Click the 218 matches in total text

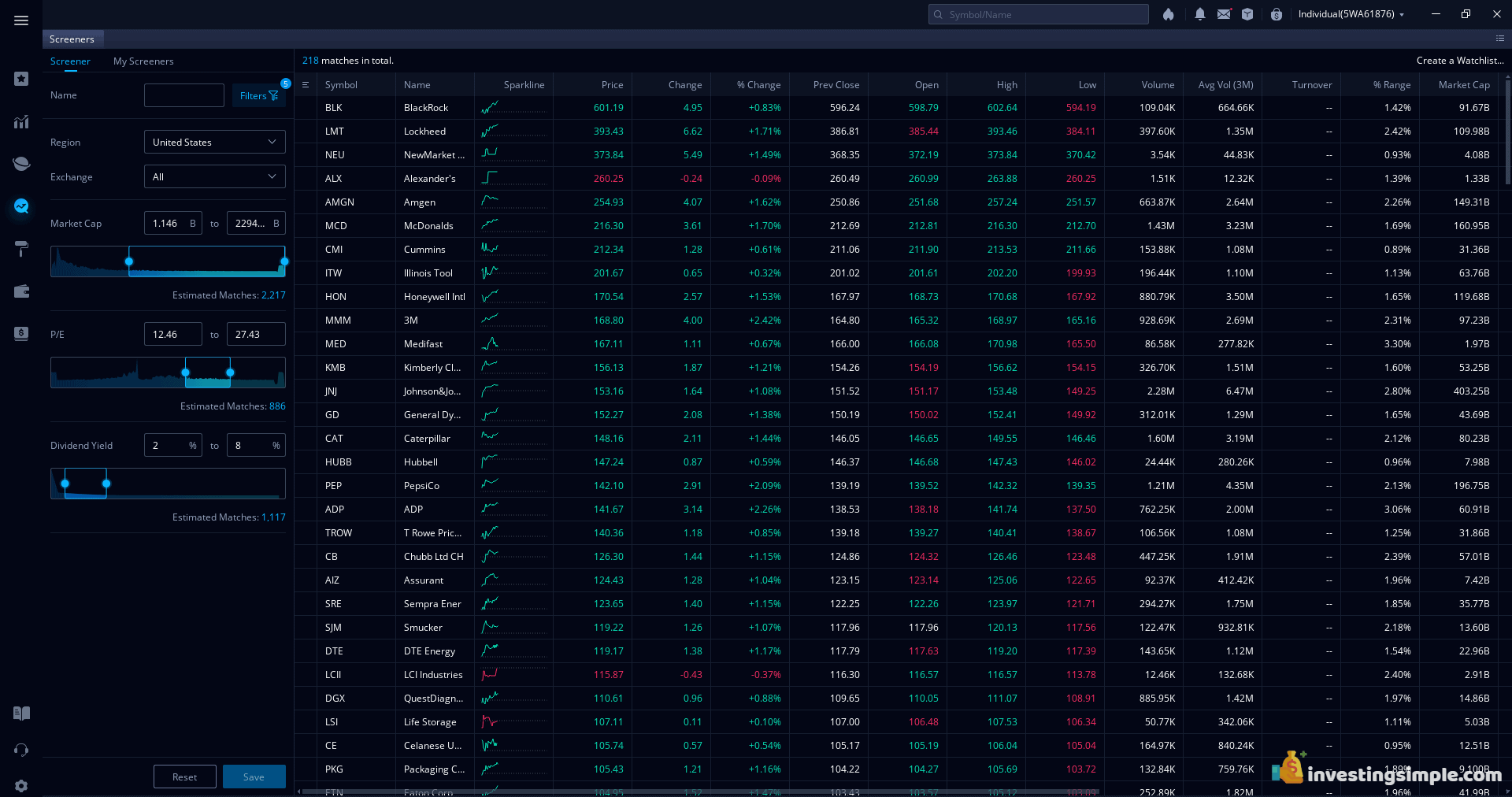348,61
